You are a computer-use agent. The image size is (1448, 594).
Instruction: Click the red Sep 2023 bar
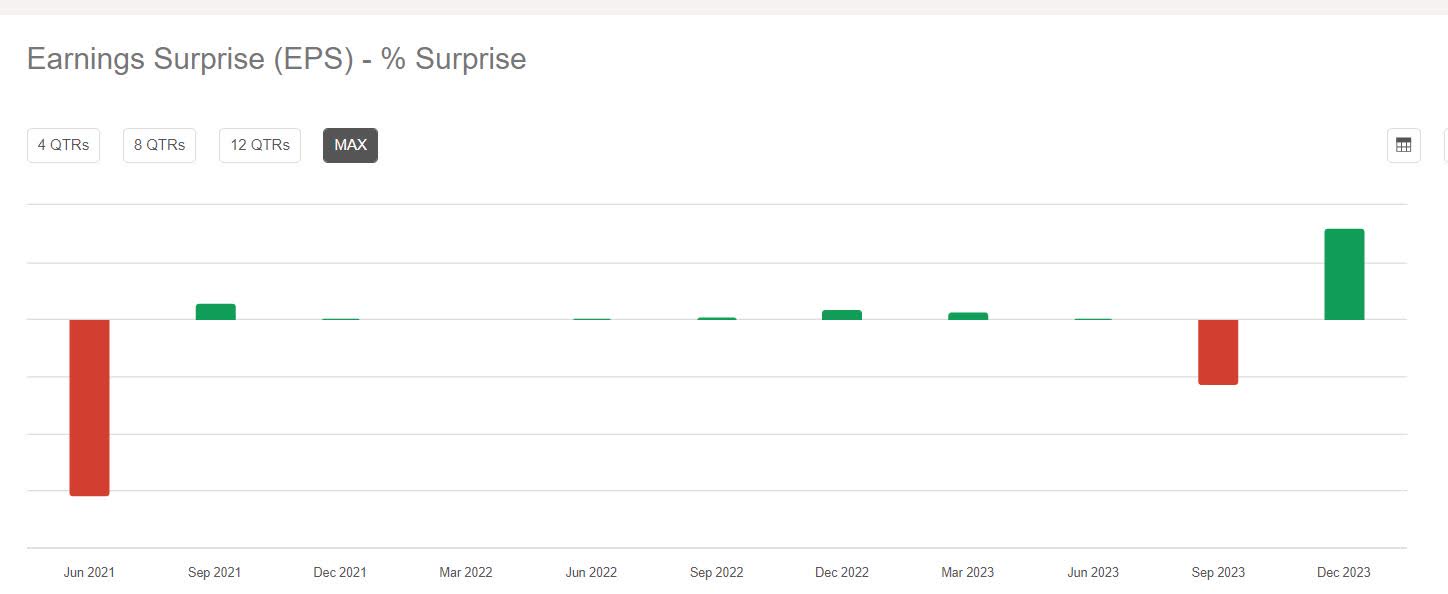click(1218, 351)
